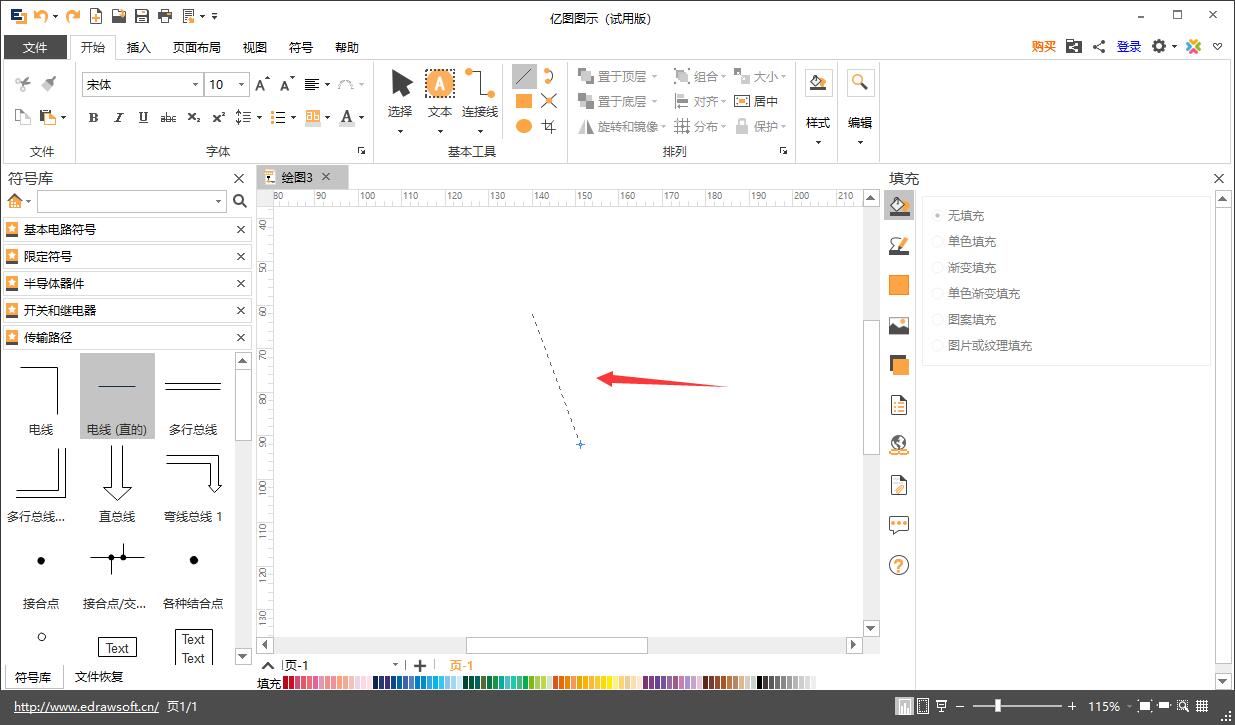
Task: Apply Strikethrough formatting
Action: click(x=169, y=117)
